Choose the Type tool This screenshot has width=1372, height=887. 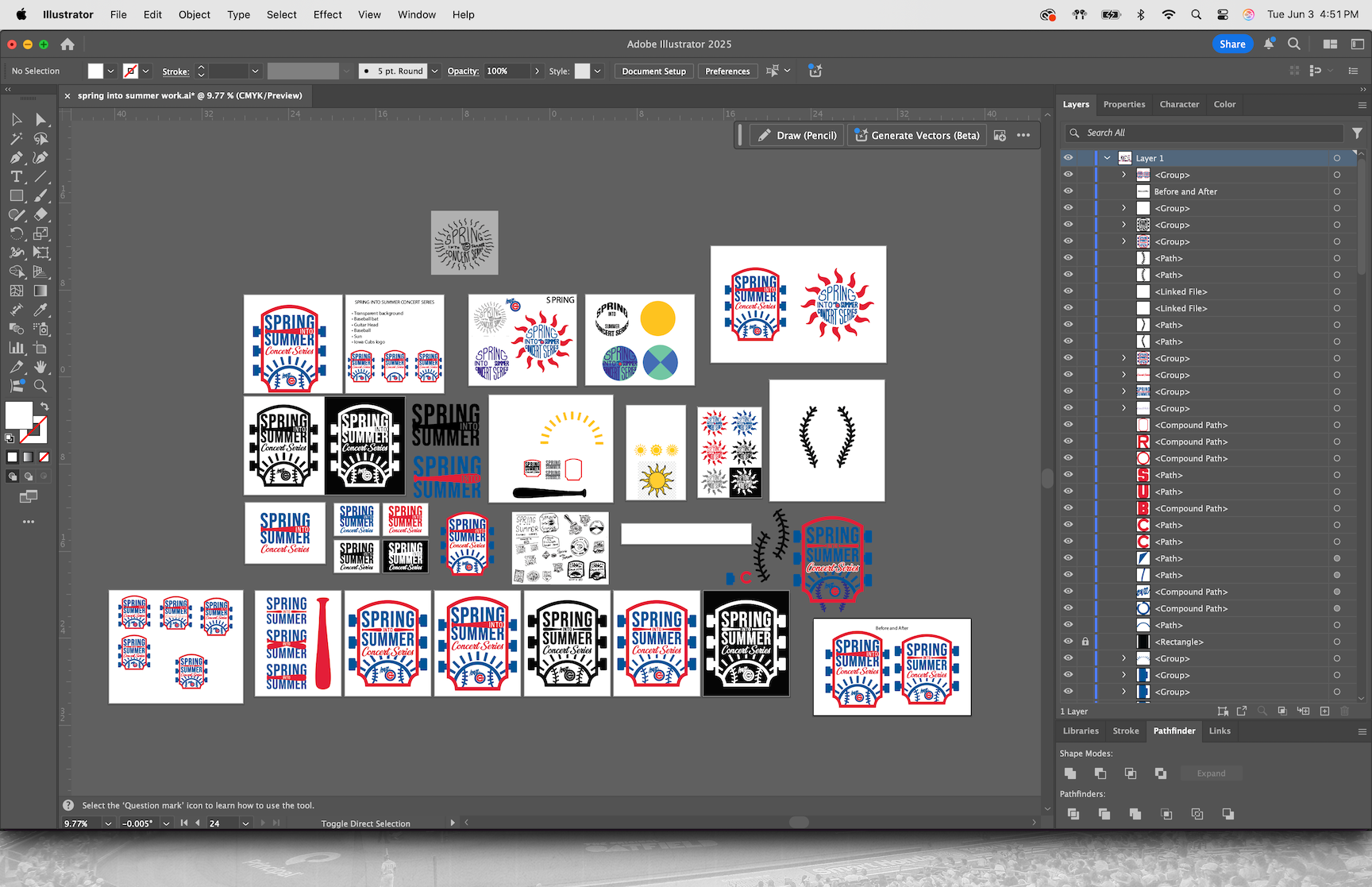[x=16, y=177]
